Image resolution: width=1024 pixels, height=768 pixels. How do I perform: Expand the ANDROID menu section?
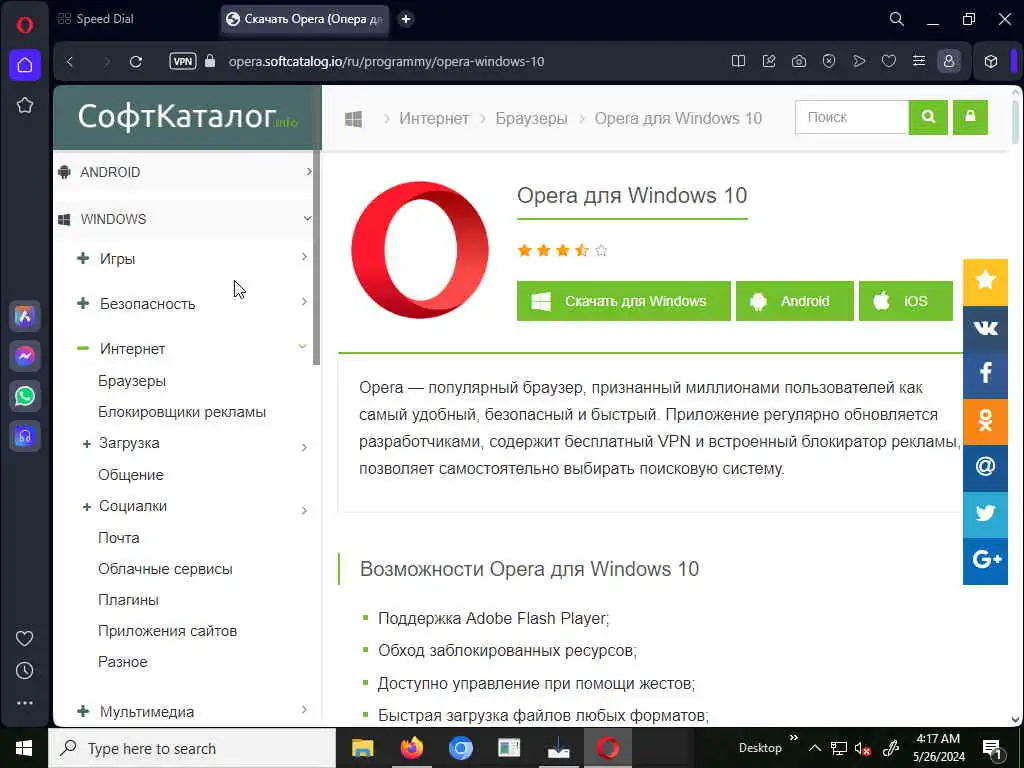click(184, 172)
